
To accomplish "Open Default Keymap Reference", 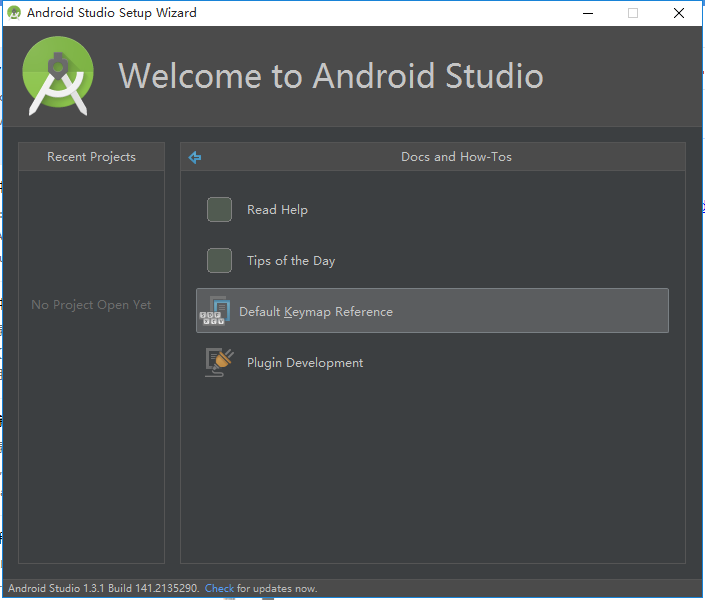I will pos(432,311).
